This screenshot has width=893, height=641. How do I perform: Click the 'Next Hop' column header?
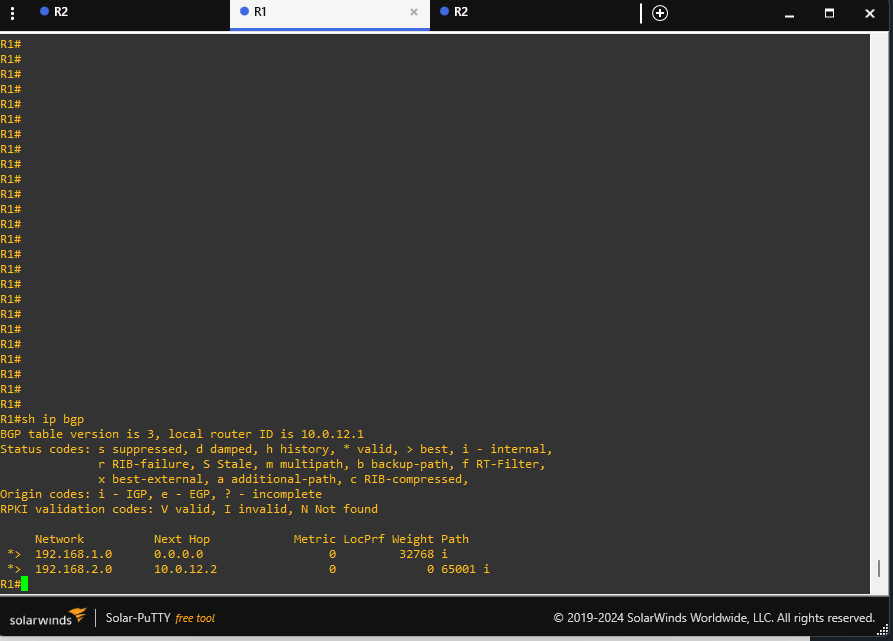[182, 539]
